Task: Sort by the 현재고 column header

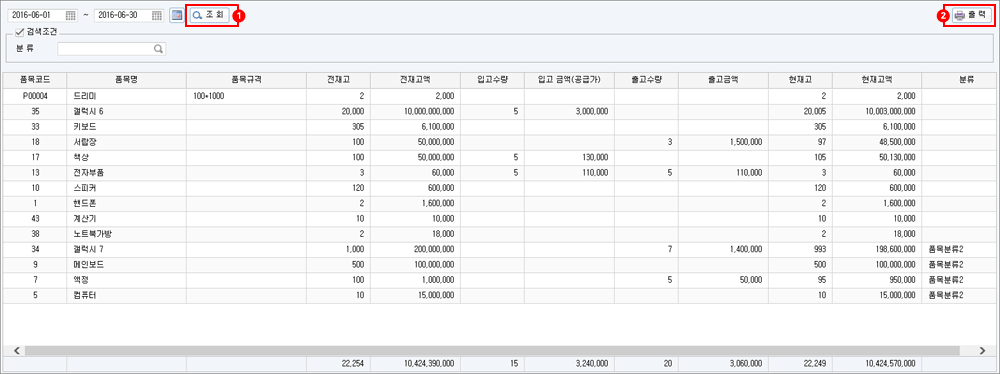Action: (800, 80)
